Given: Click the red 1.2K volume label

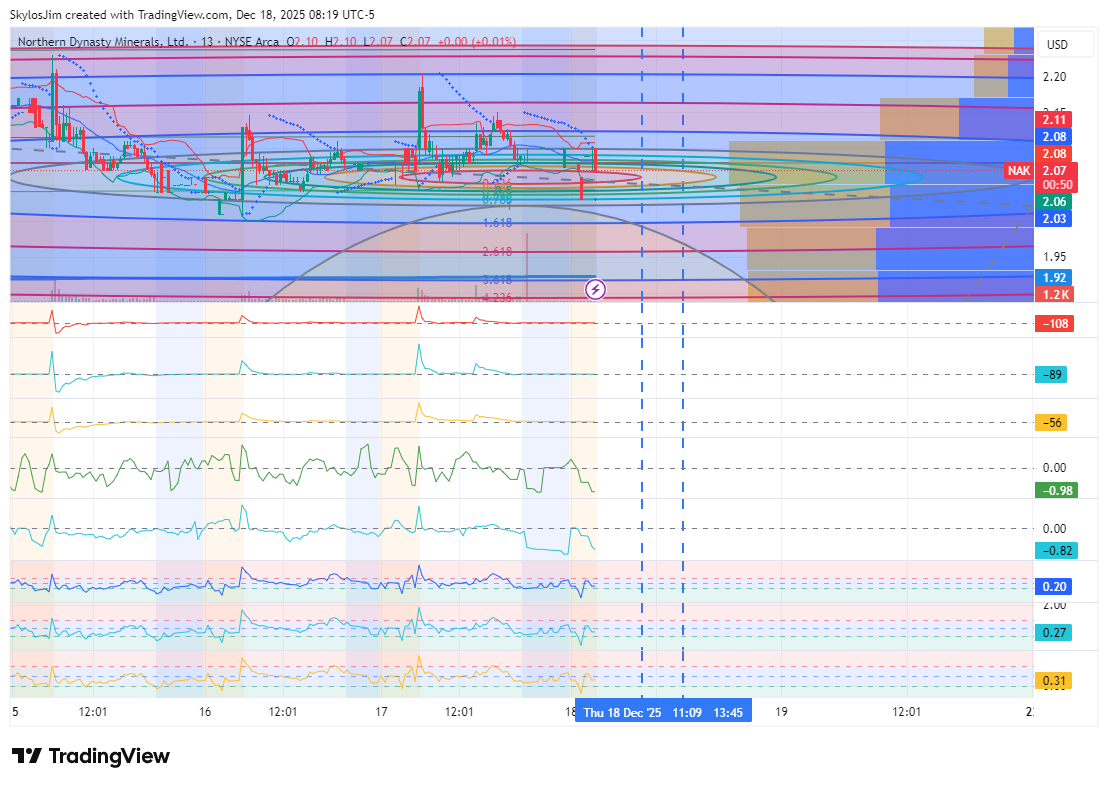Looking at the screenshot, I should click(x=1053, y=294).
